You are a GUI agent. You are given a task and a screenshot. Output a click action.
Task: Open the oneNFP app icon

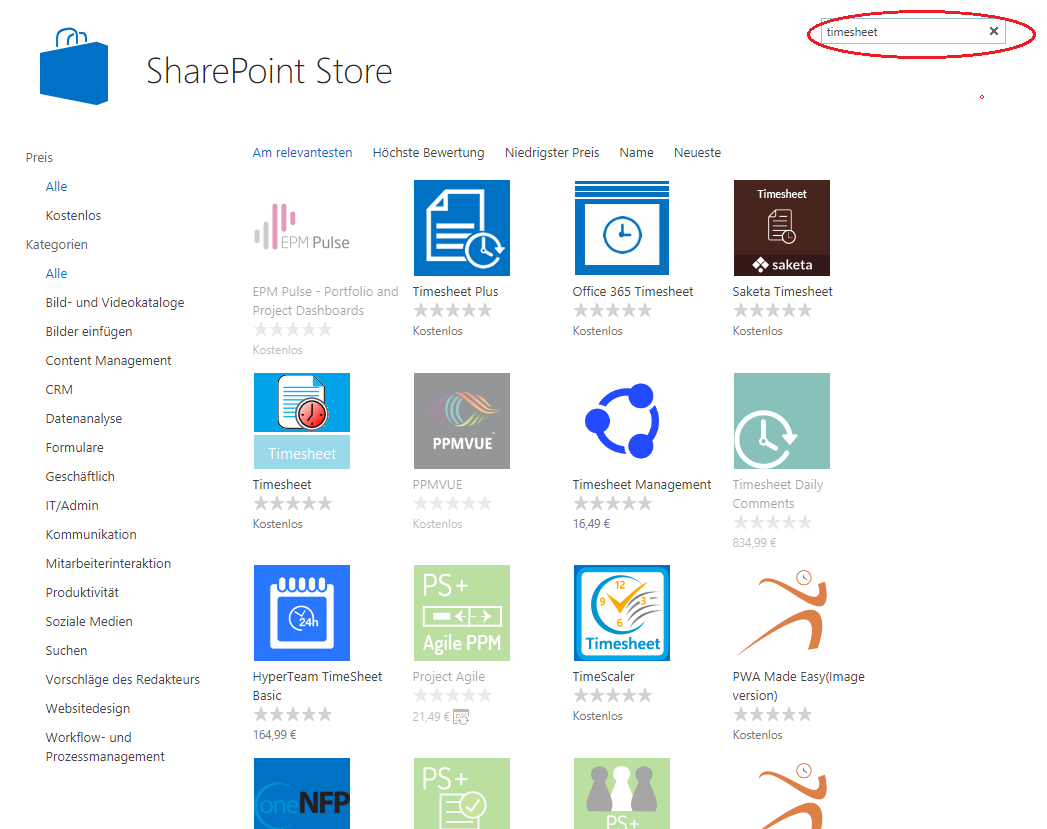click(x=302, y=794)
